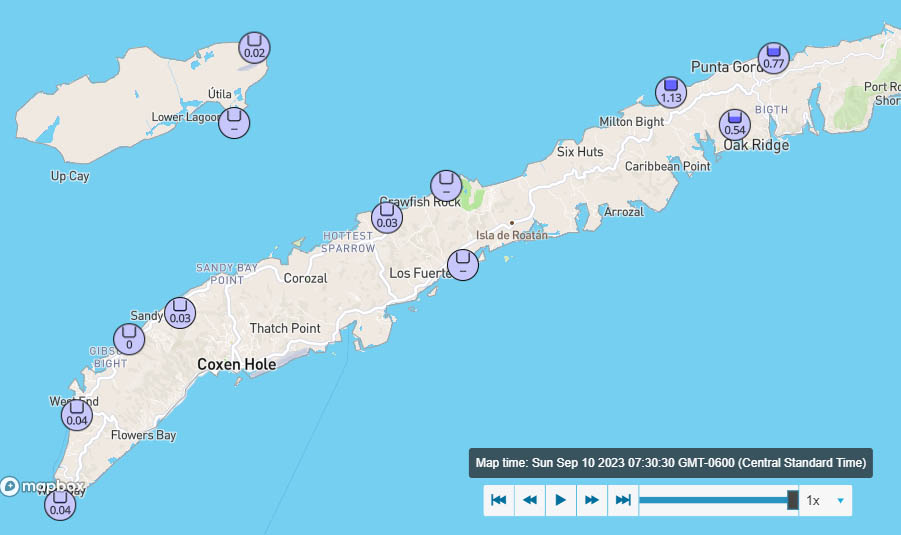Select the no-data gauge near Lower Lagoon
The image size is (901, 535).
tap(234, 122)
